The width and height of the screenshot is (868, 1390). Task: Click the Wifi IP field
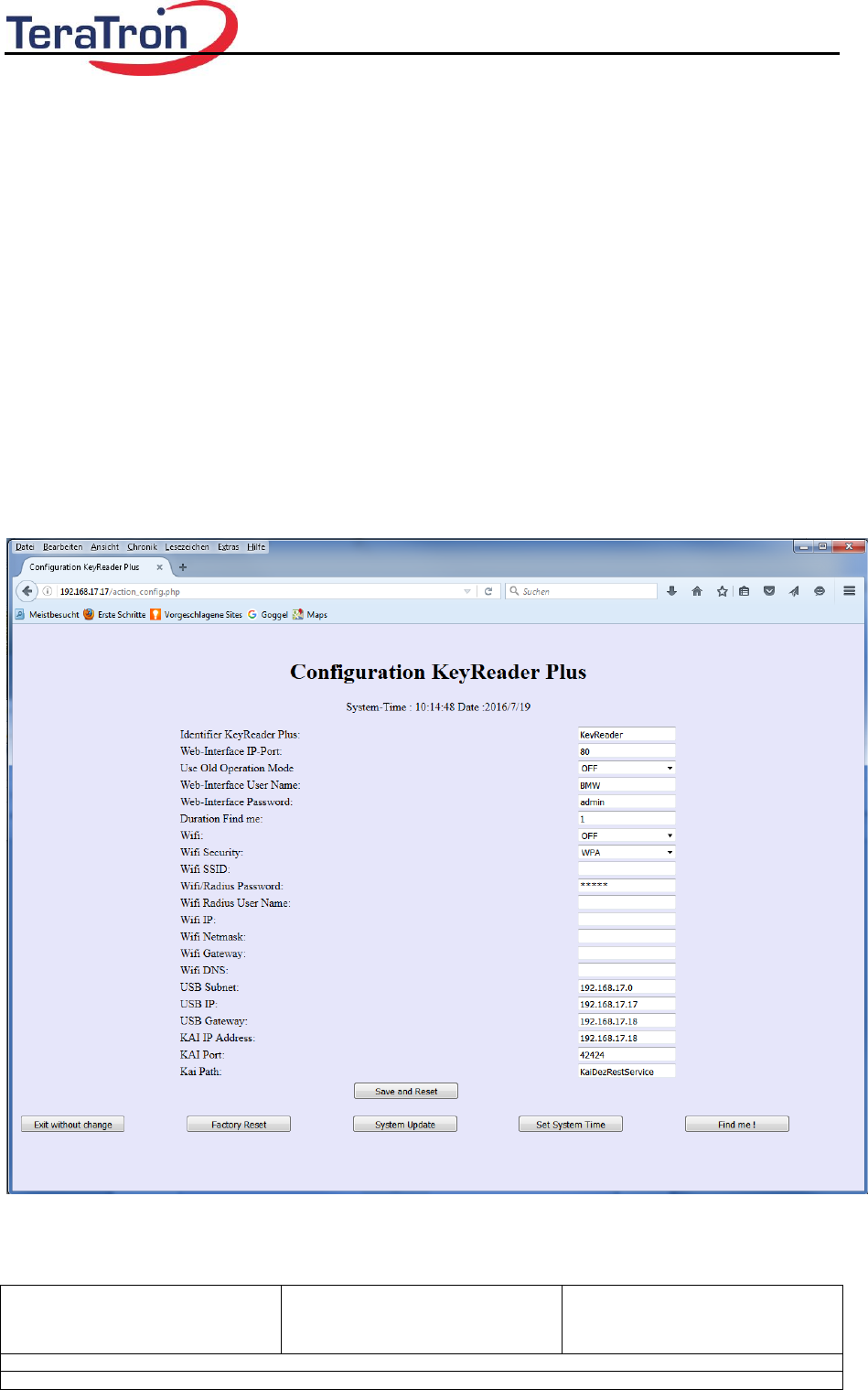tap(627, 920)
